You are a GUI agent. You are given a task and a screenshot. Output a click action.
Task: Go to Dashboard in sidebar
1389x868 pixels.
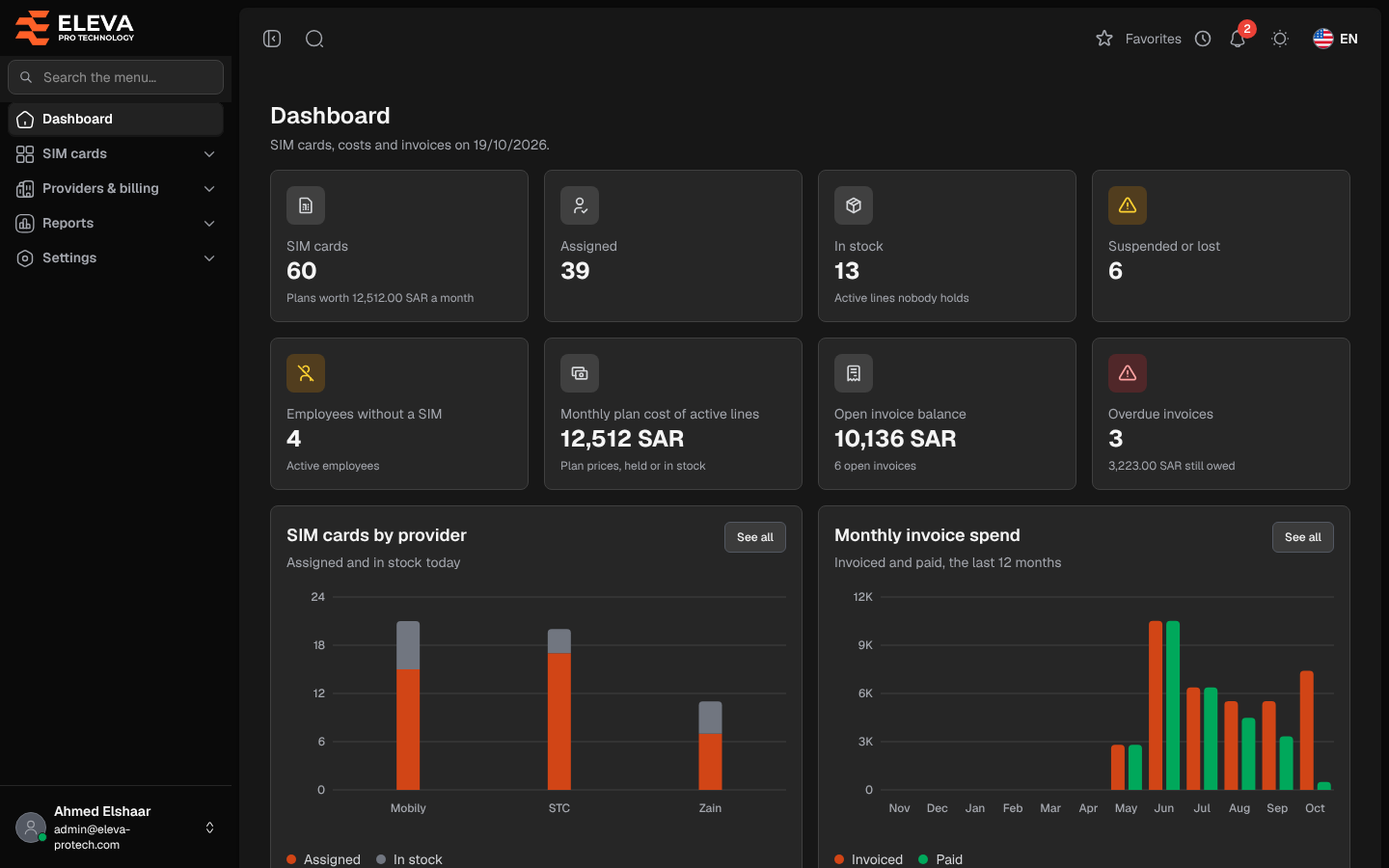(116, 120)
